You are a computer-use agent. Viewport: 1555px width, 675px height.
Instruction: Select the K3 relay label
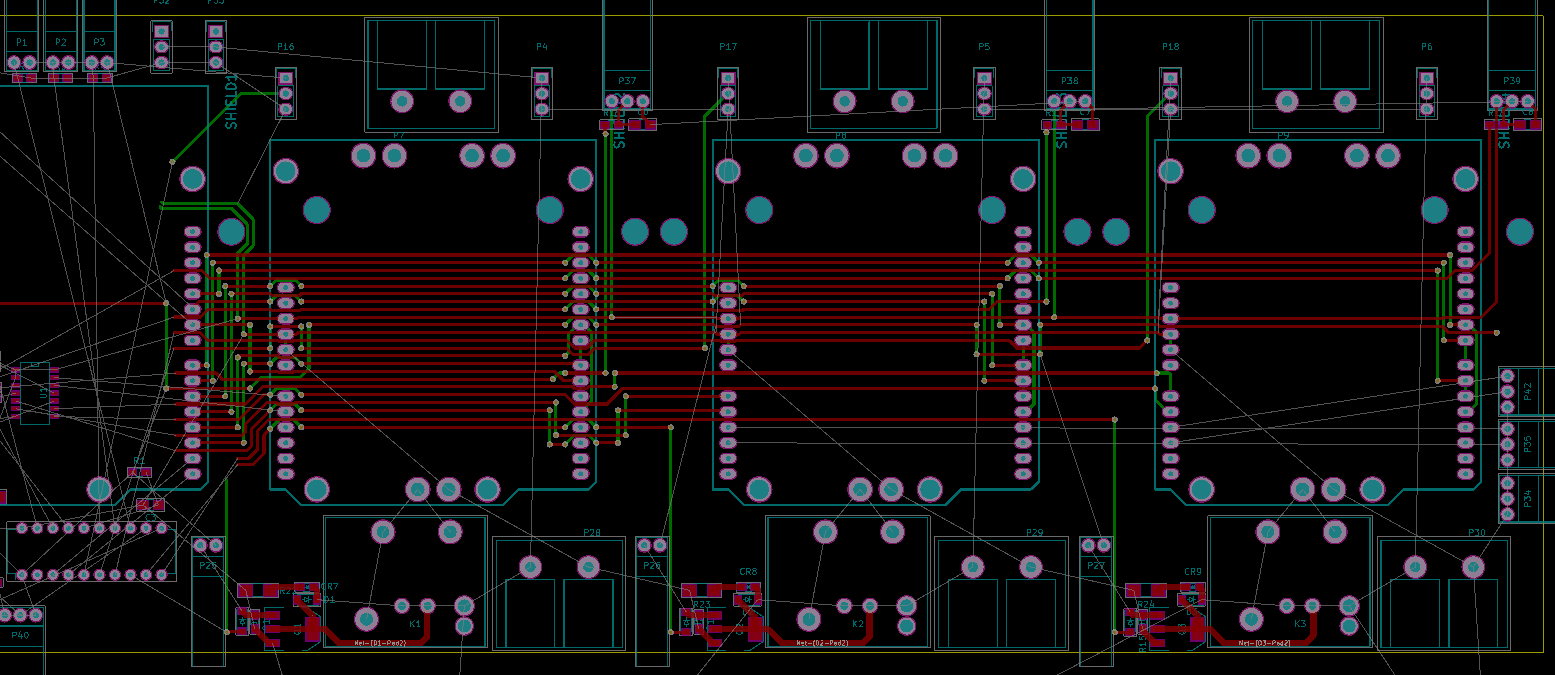[x=1300, y=623]
